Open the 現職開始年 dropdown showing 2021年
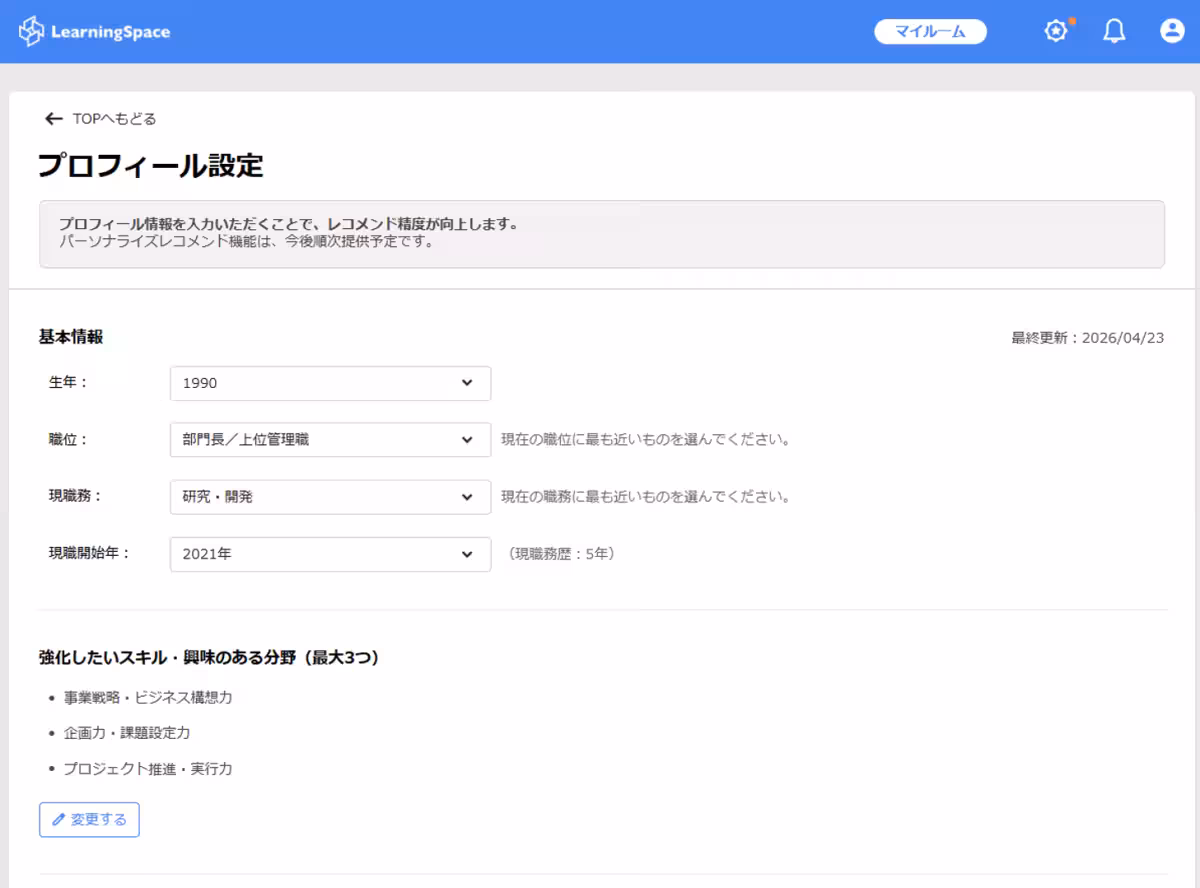 [x=331, y=554]
